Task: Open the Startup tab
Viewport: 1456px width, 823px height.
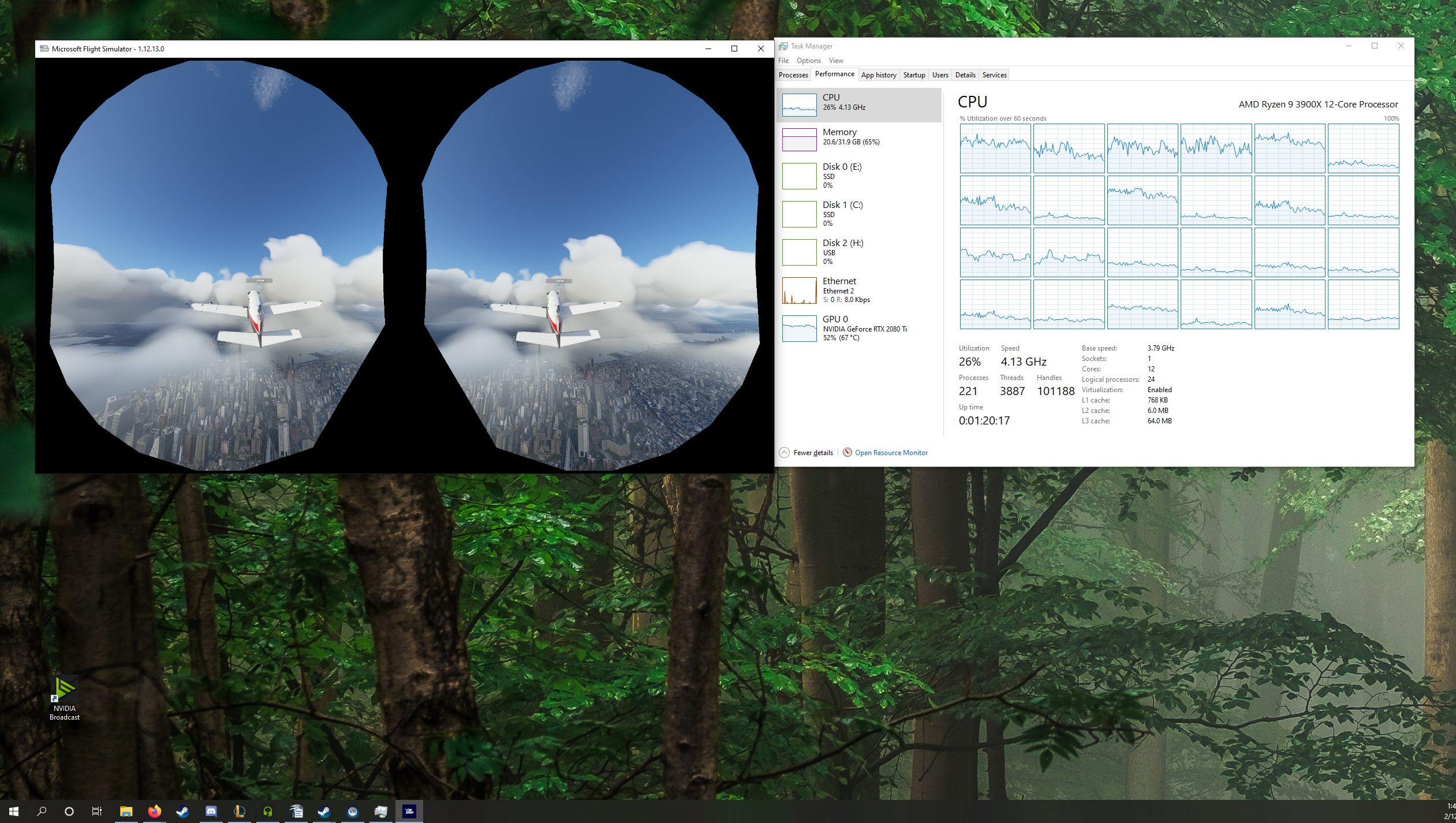Action: tap(914, 75)
